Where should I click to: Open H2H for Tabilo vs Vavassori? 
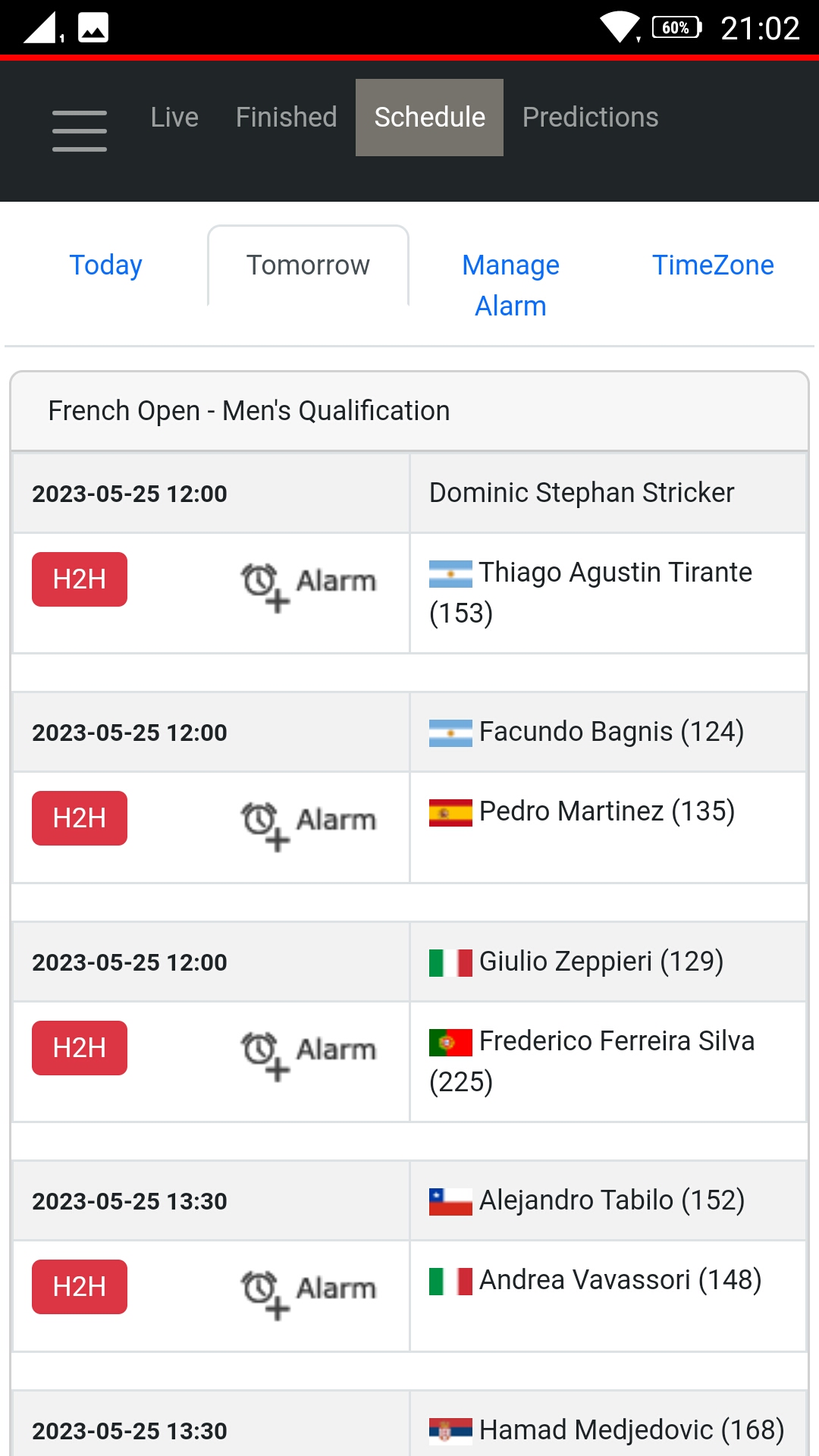pyautogui.click(x=80, y=1287)
